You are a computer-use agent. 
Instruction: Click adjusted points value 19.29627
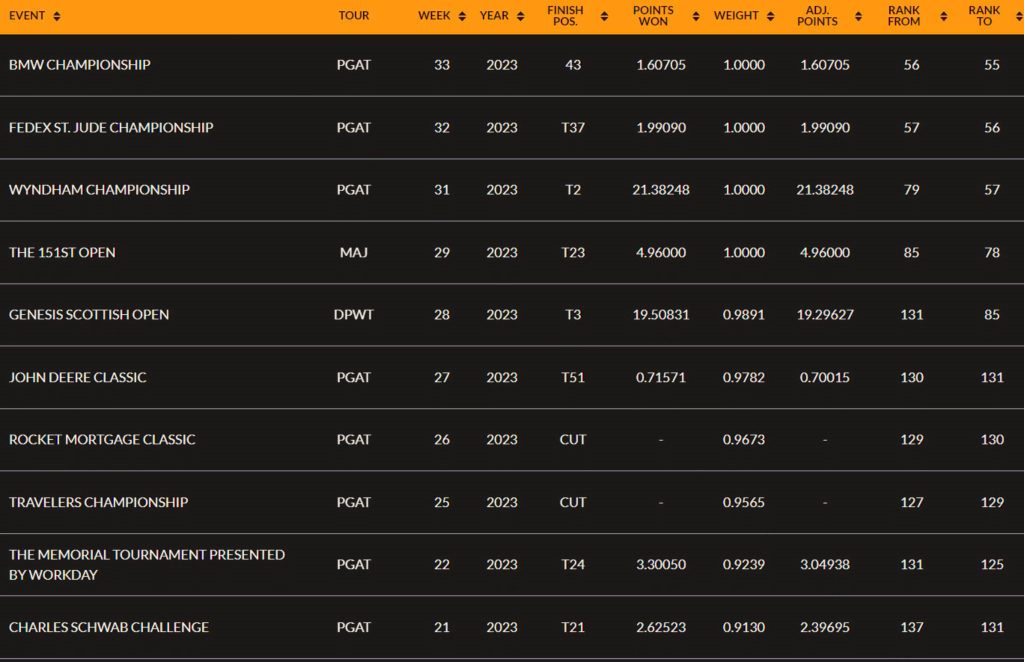(825, 315)
